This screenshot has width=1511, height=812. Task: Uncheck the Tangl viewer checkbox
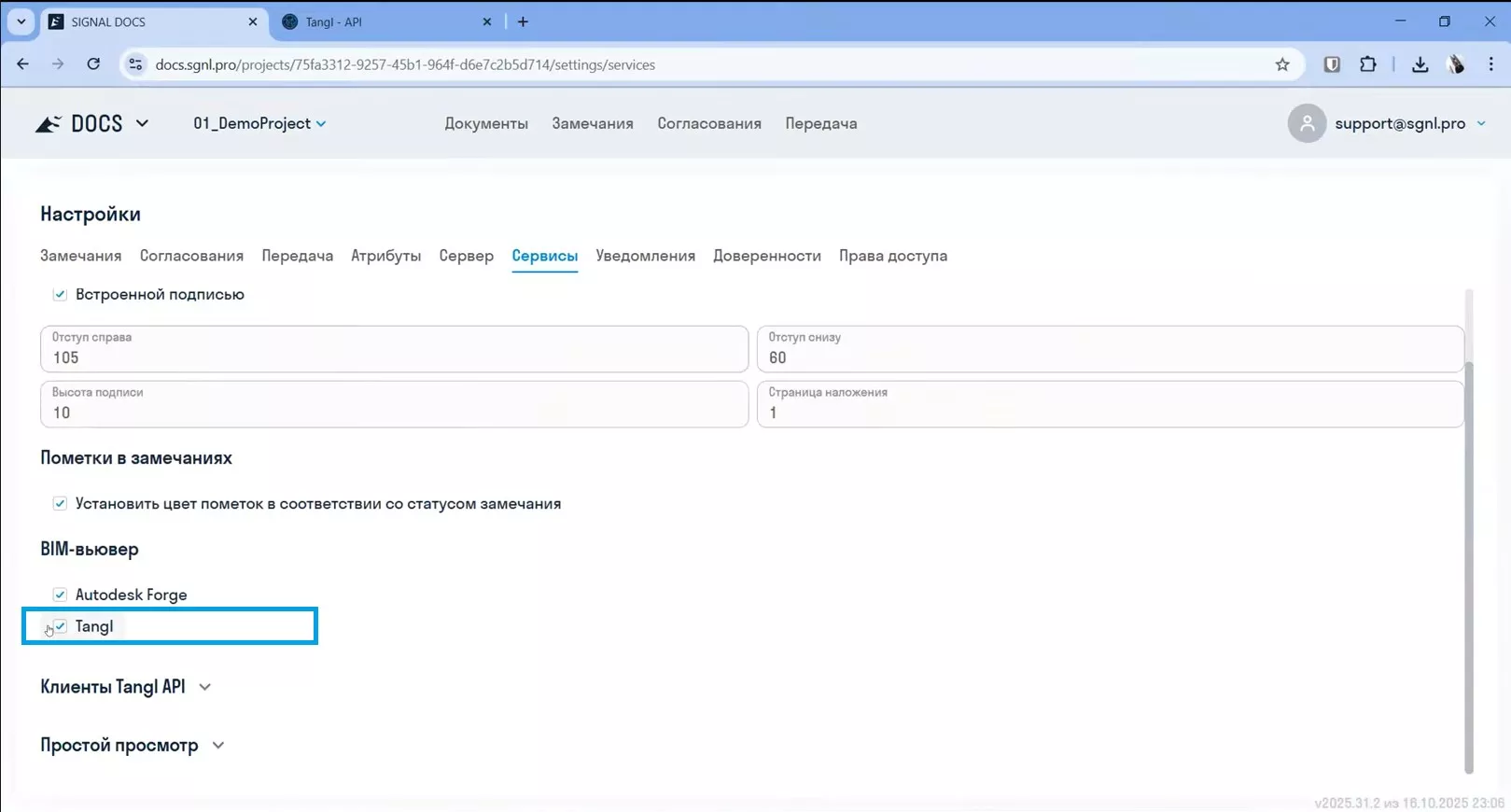click(61, 626)
